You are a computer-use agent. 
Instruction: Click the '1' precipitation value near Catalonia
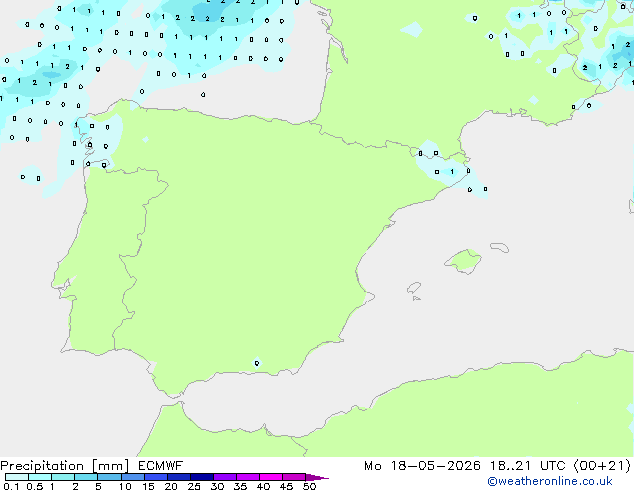tap(452, 171)
